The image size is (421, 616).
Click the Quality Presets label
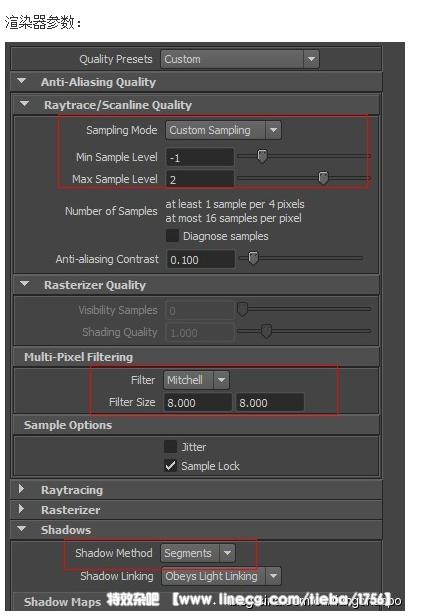[116, 59]
